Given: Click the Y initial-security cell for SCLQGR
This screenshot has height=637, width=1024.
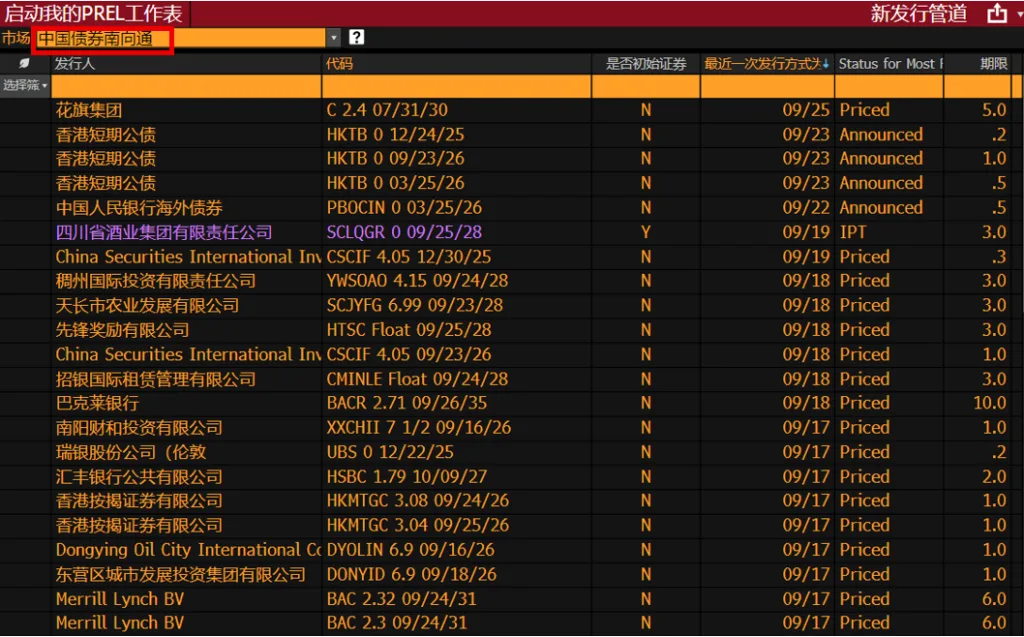Looking at the screenshot, I should tap(646, 232).
